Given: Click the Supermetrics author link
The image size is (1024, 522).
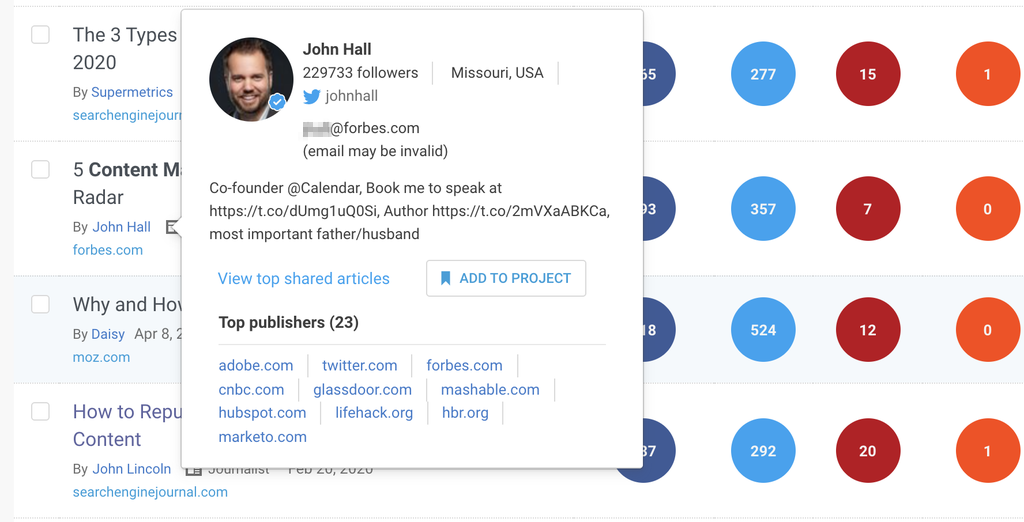Looking at the screenshot, I should click(132, 92).
